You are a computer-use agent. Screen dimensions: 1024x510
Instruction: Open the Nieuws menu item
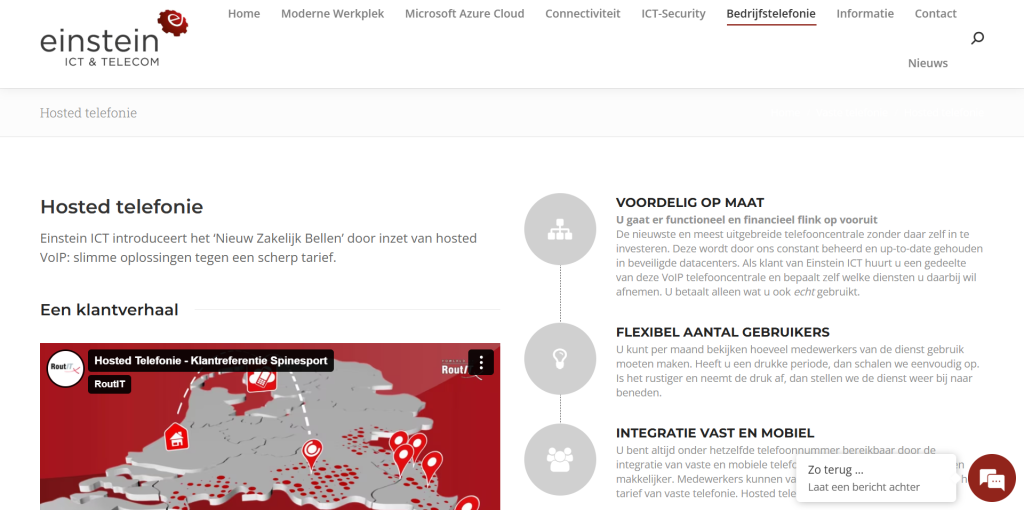pyautogui.click(x=927, y=63)
